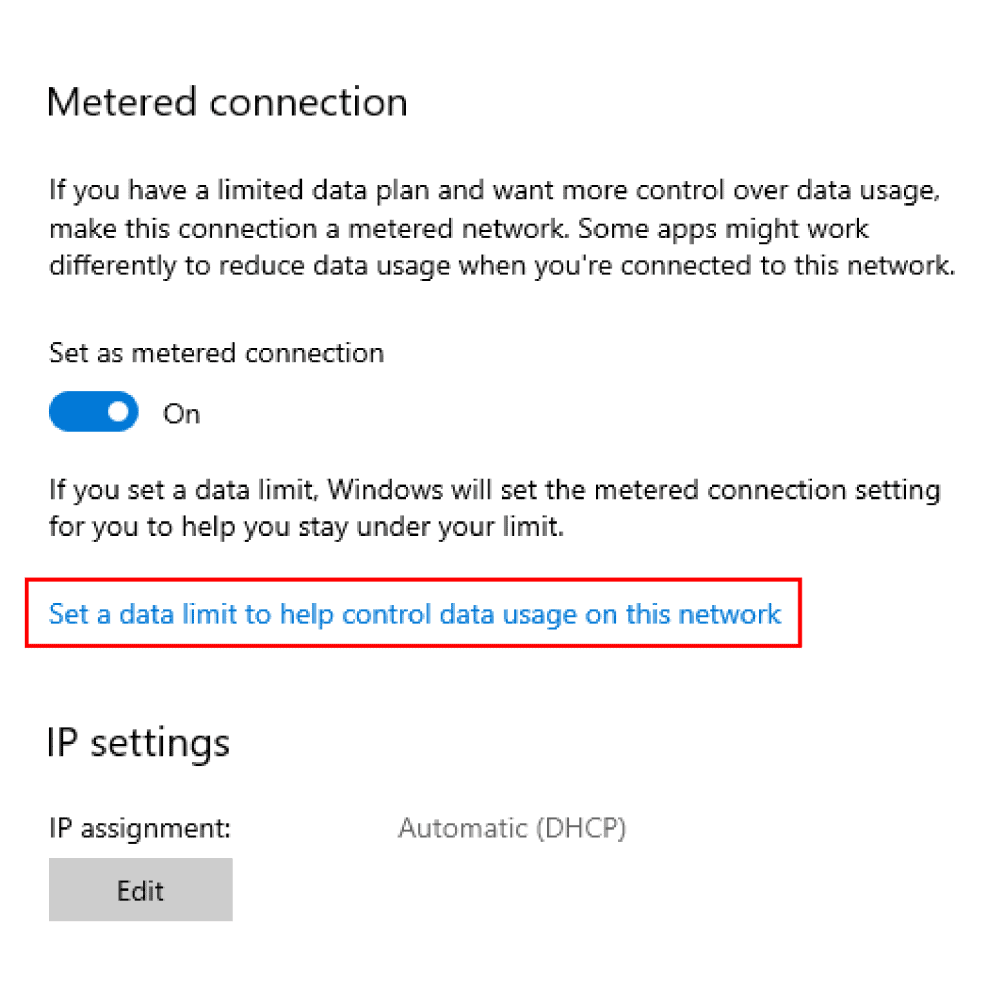Viewport: 1000px width, 1000px height.
Task: Select the "Set as metered connection" label
Action: point(217,353)
